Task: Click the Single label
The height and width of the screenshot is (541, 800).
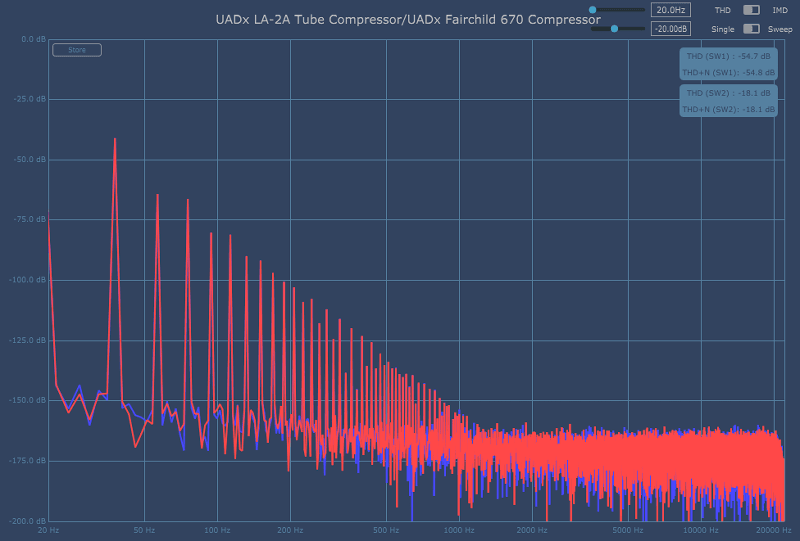Action: 722,29
